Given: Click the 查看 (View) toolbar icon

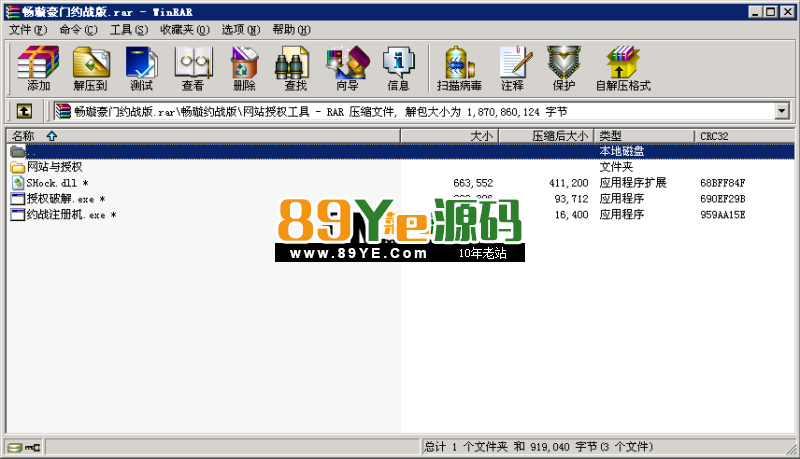Looking at the screenshot, I should coord(193,68).
